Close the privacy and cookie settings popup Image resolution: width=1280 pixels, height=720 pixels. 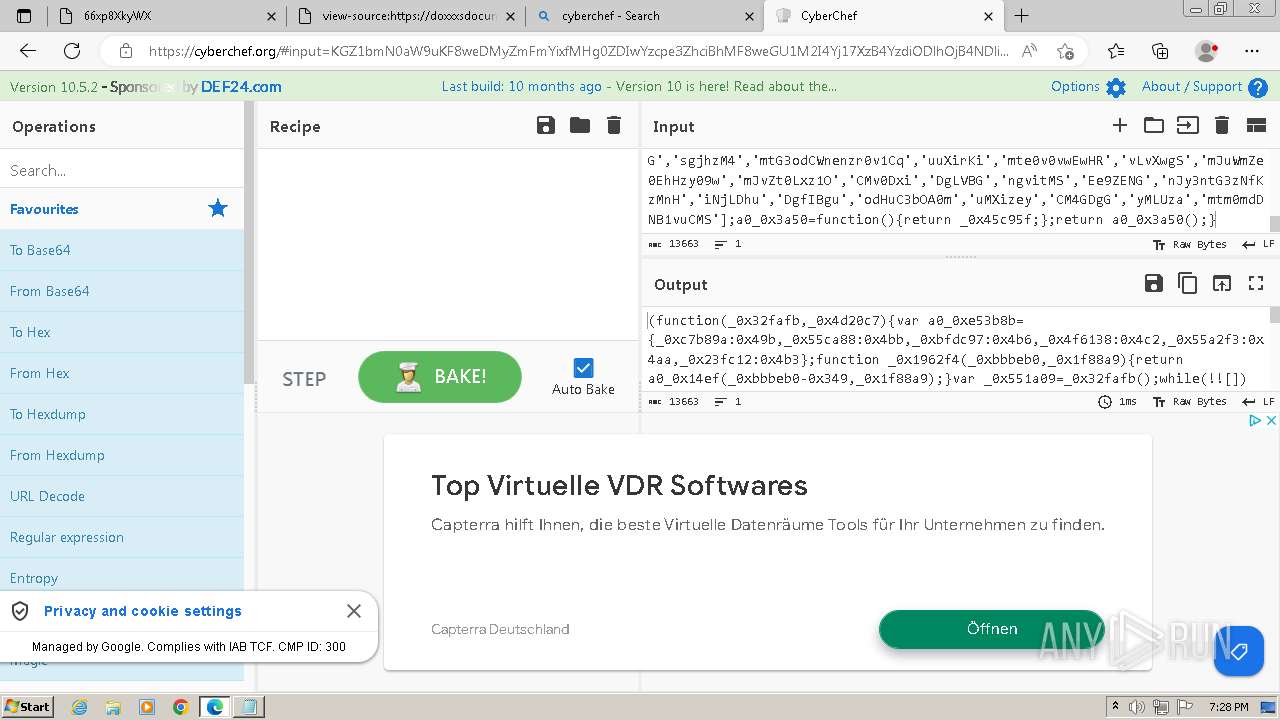click(354, 611)
